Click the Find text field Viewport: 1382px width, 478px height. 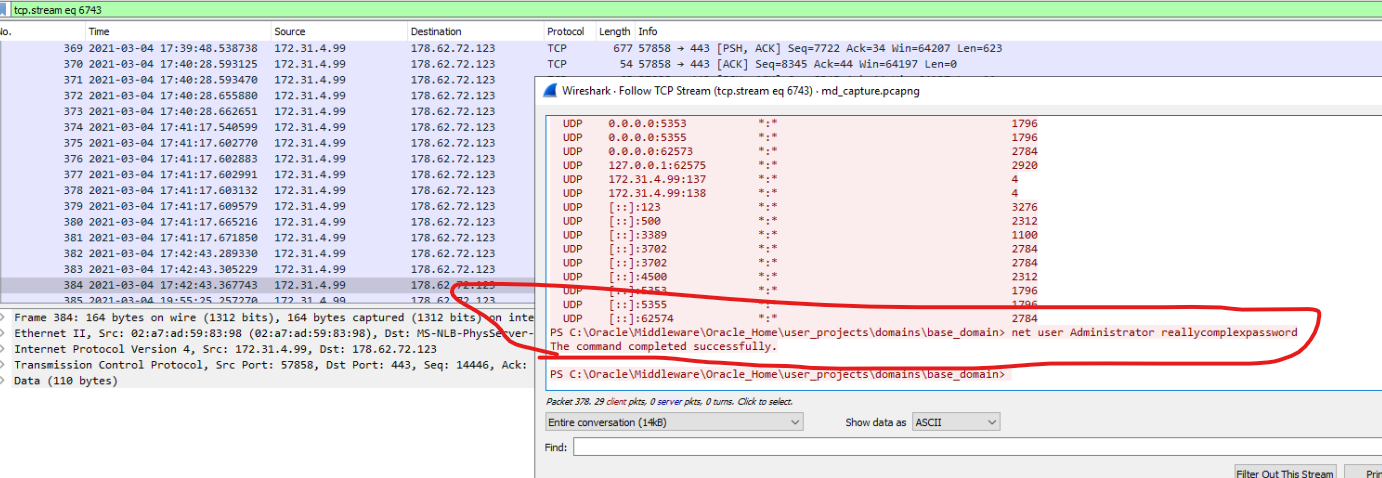click(975, 447)
